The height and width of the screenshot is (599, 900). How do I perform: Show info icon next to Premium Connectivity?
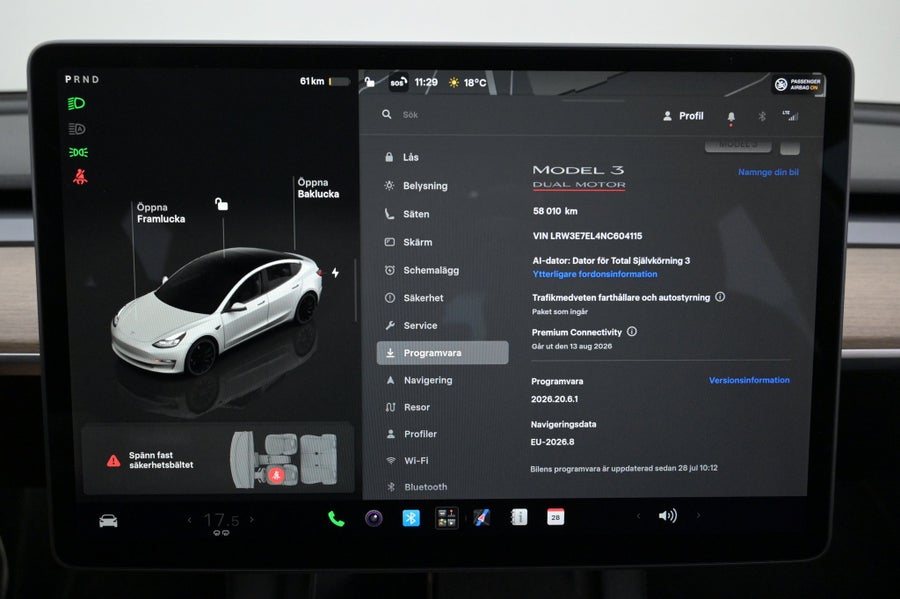click(x=632, y=332)
